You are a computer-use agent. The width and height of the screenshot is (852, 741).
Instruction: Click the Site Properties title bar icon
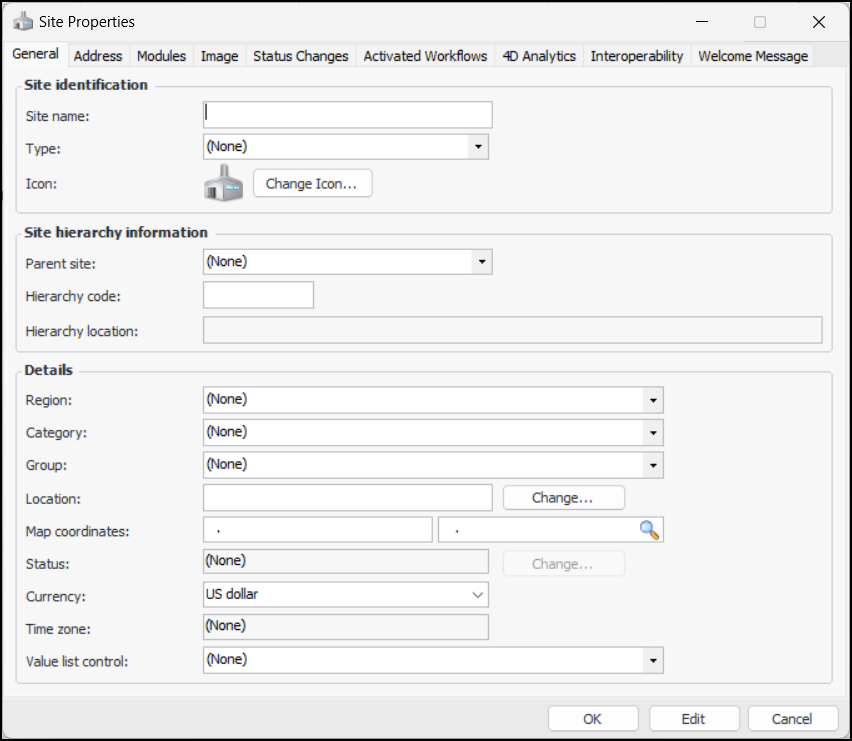coord(23,21)
